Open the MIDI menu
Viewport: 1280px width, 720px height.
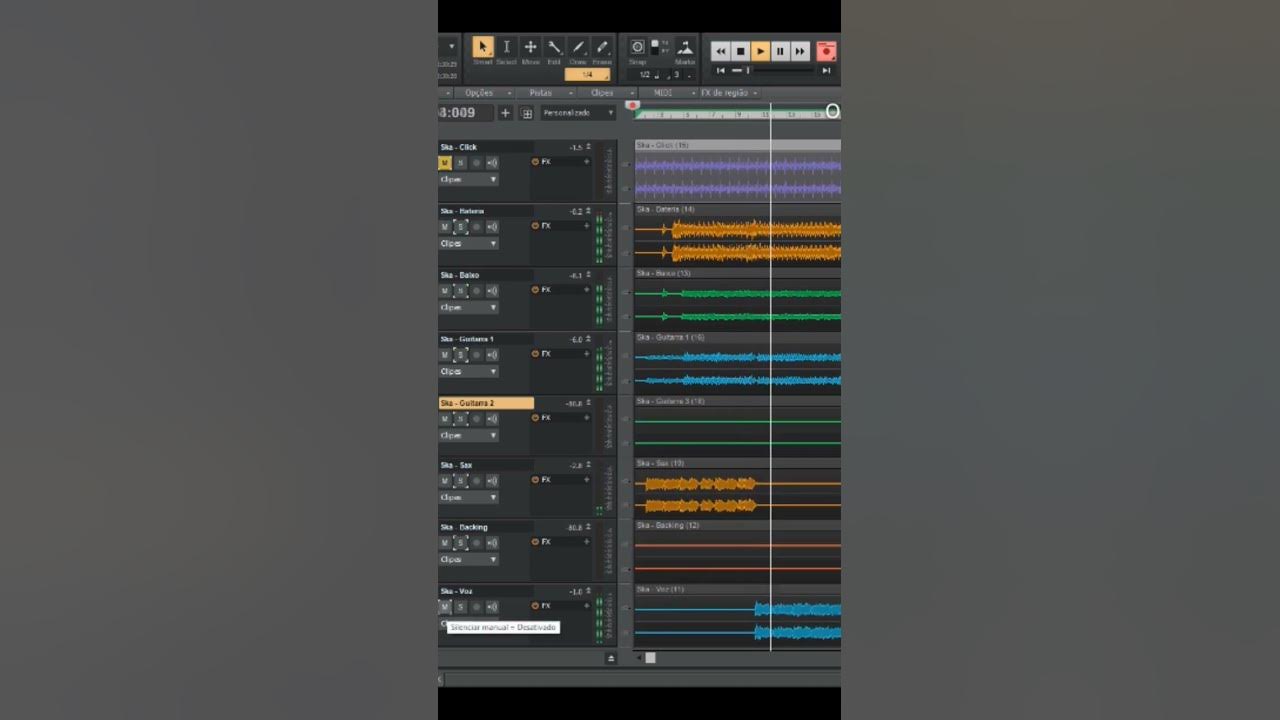tap(663, 93)
